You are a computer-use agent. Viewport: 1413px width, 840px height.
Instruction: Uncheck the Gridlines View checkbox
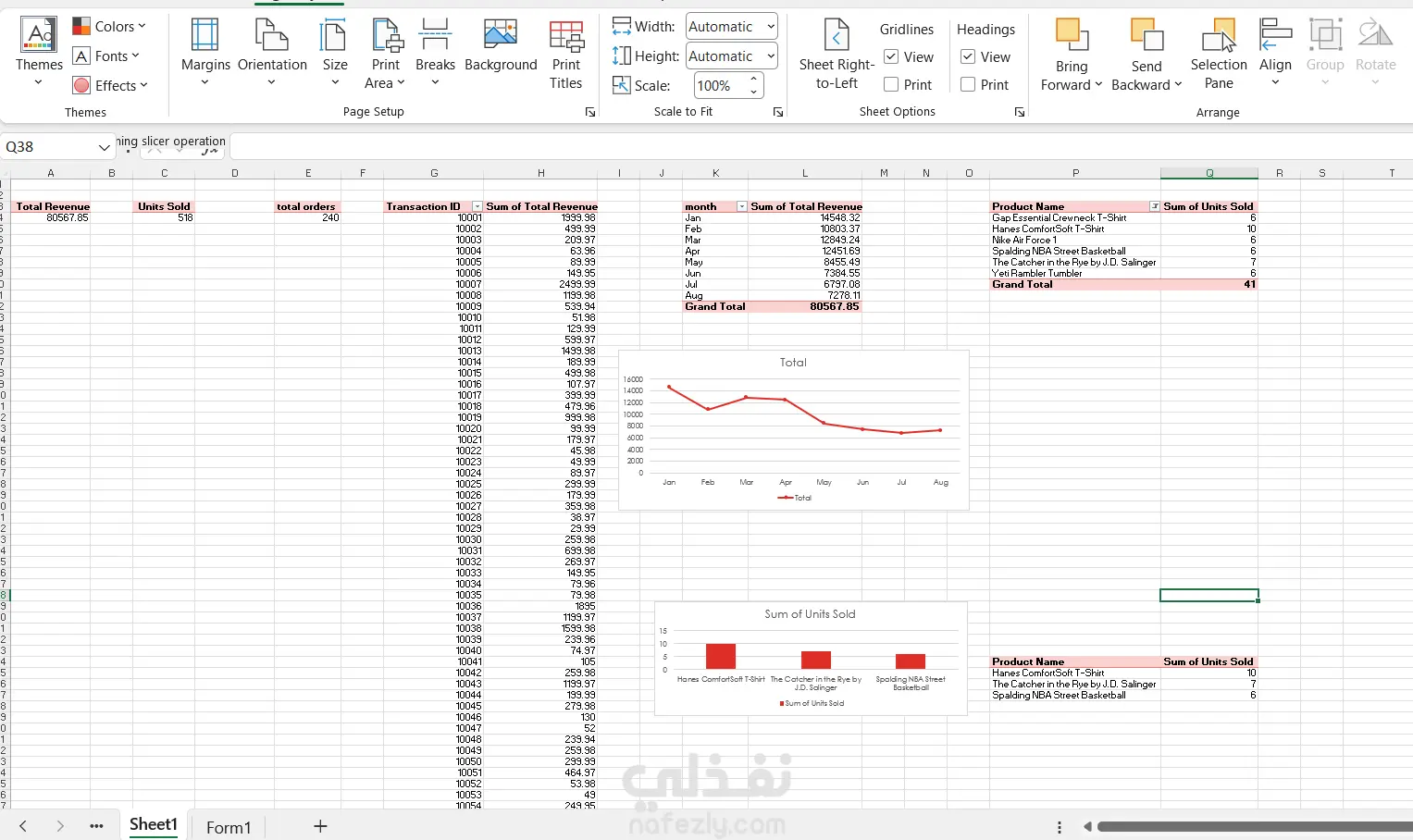(891, 56)
